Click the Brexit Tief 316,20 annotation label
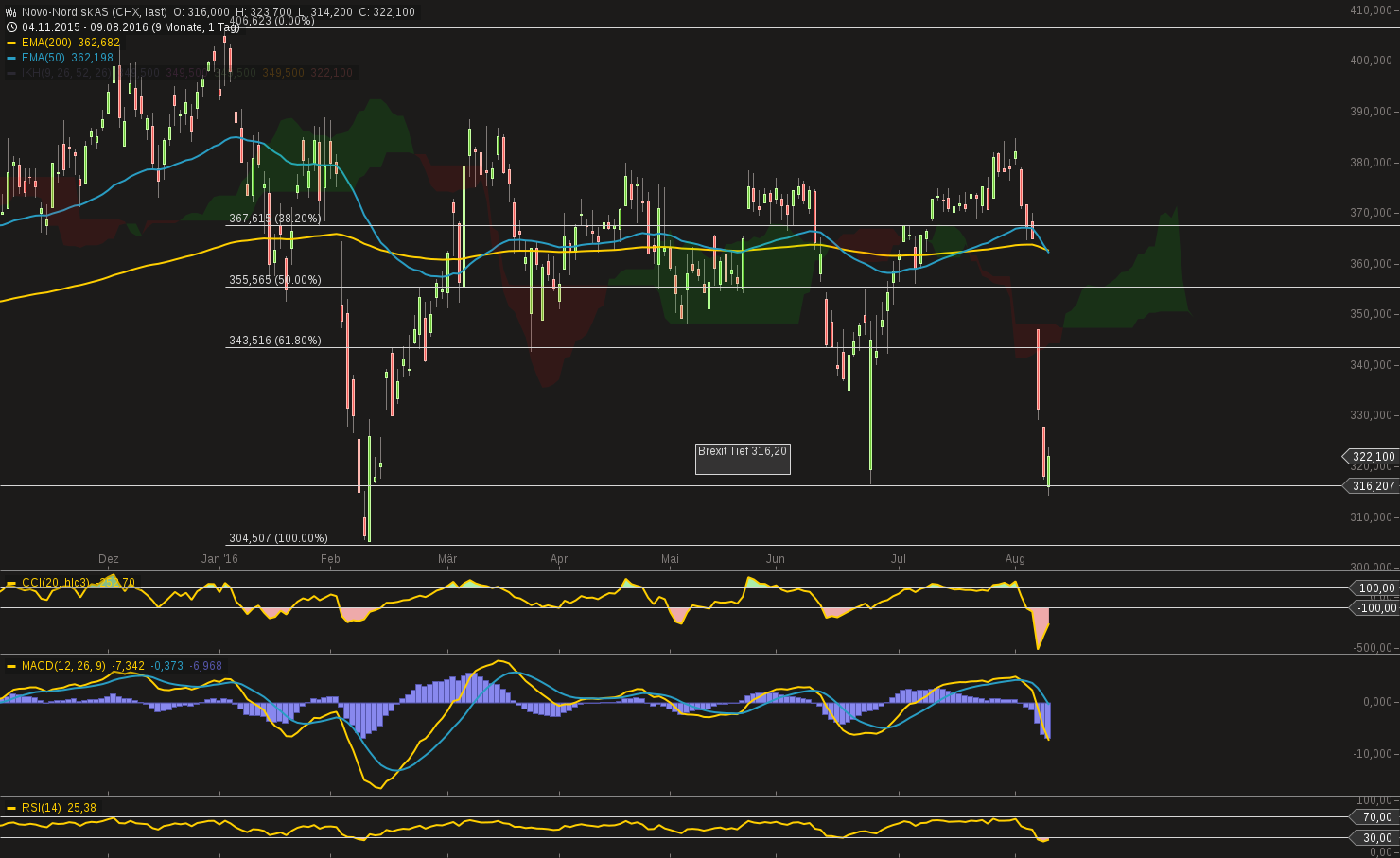Screen dimensions: 1400x858 pos(742,451)
